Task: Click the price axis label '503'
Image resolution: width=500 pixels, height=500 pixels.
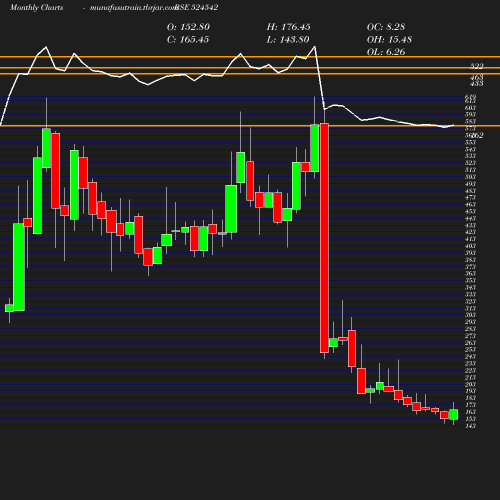Action: (x=470, y=177)
